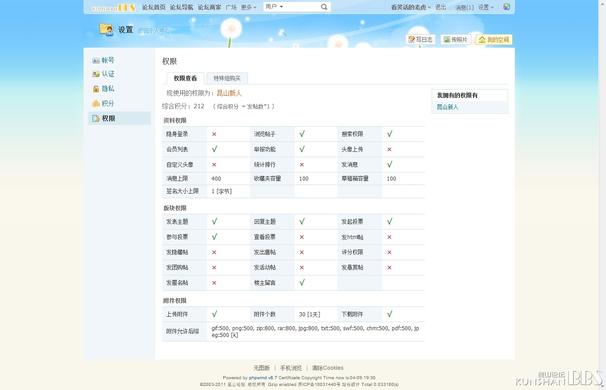Click the 清除Cookies footer link
This screenshot has height=390, width=606.
pyautogui.click(x=328, y=368)
